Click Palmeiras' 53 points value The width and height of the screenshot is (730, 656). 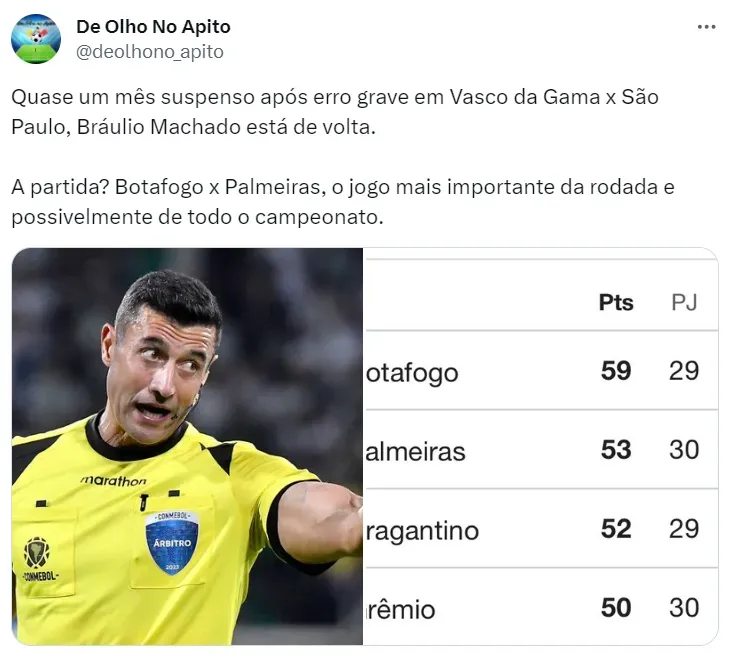tap(616, 450)
